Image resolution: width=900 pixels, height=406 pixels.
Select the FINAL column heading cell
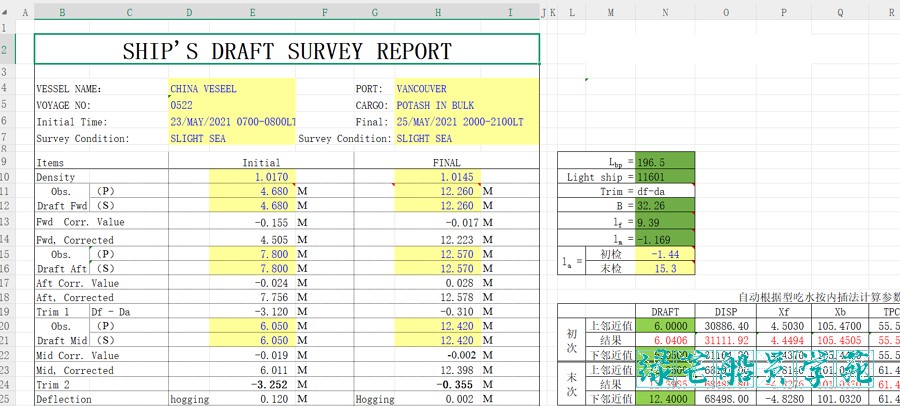(447, 163)
